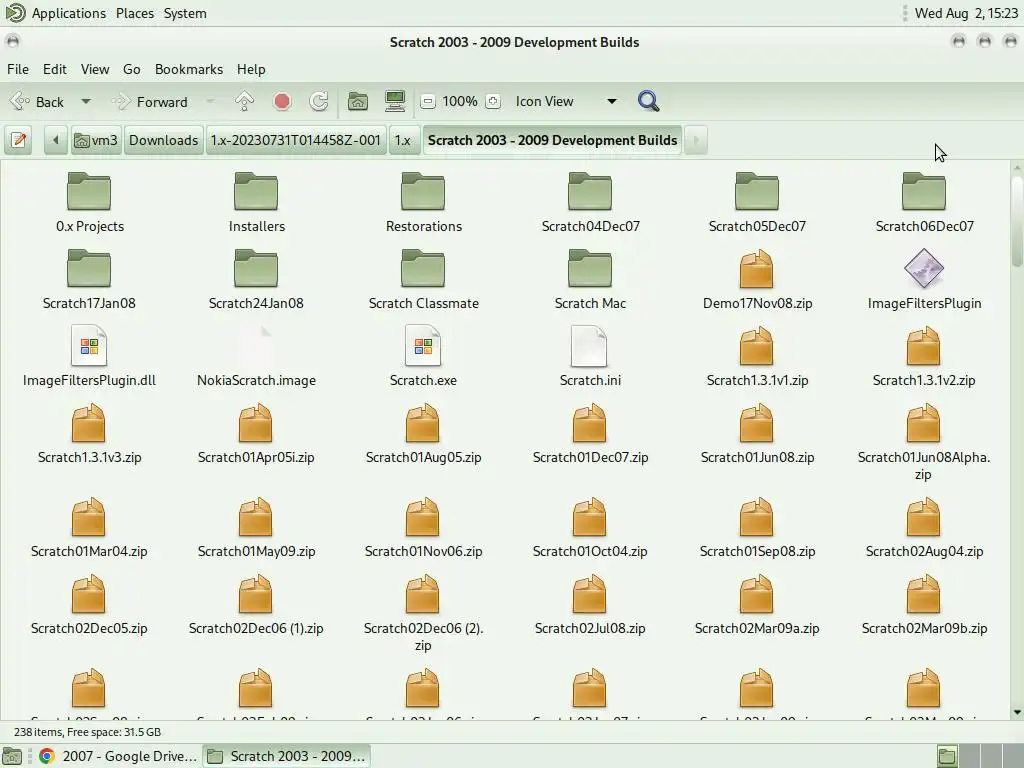Open the View menu

(95, 69)
